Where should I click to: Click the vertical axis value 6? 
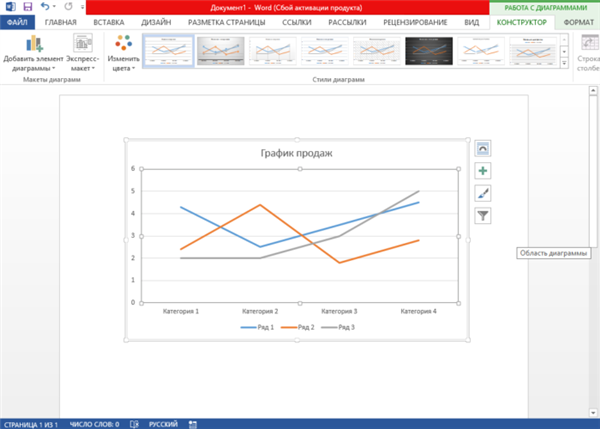133,168
